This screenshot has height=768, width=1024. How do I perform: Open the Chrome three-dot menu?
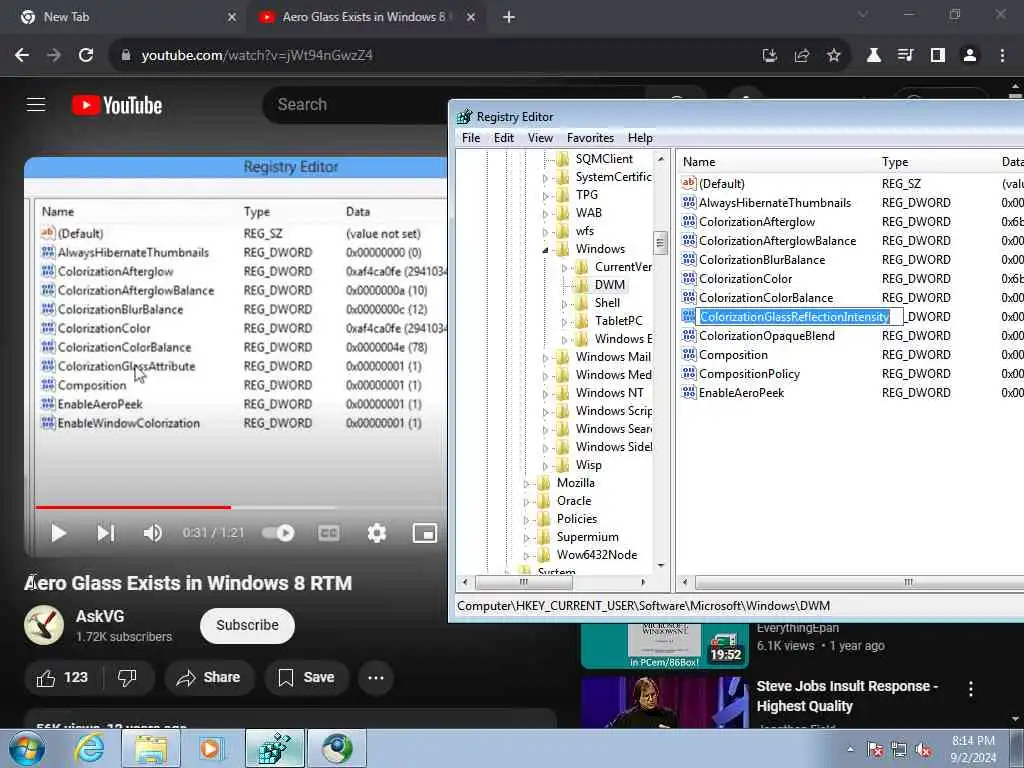[x=1002, y=56]
